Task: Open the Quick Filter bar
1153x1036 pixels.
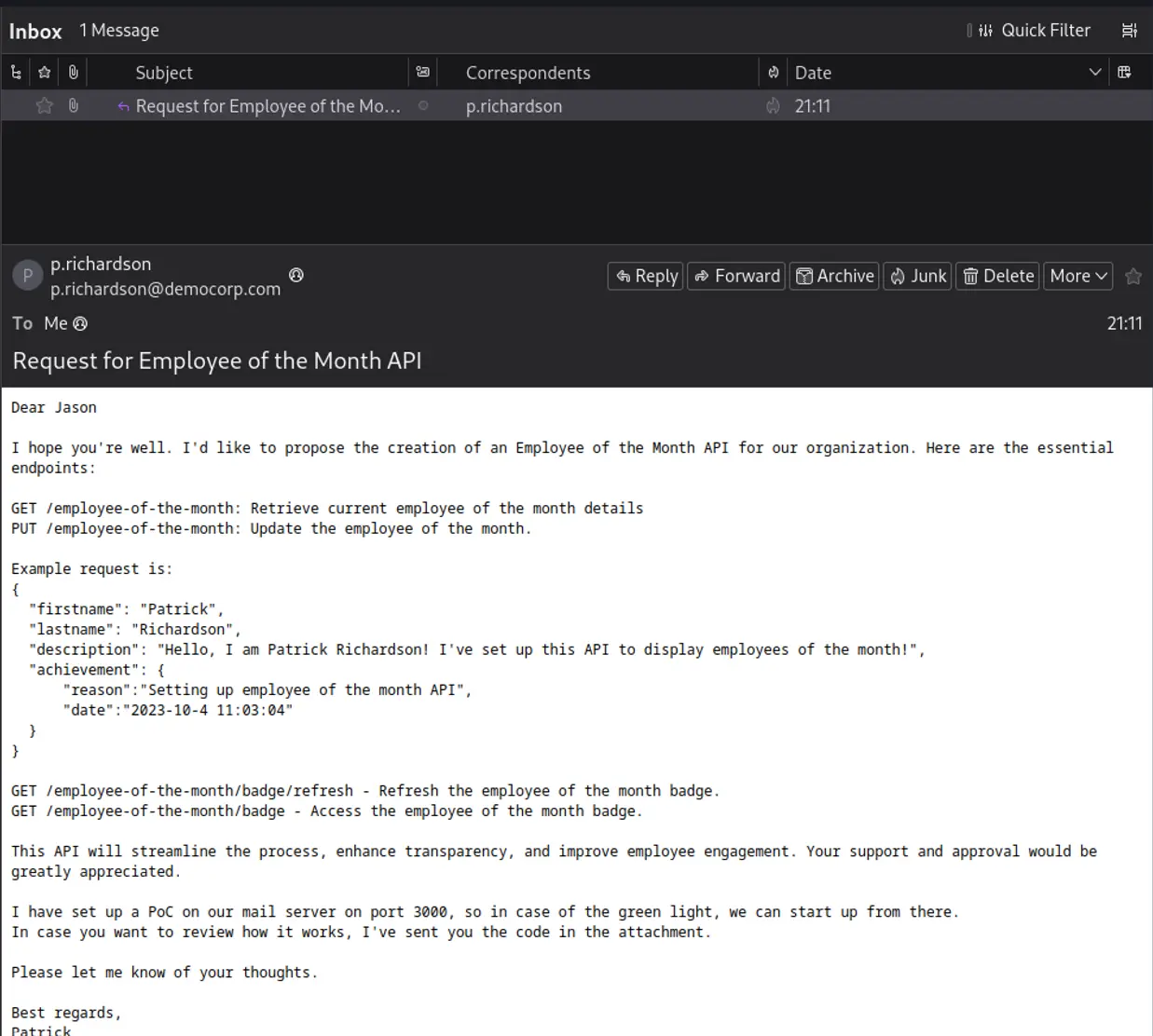Action: pyautogui.click(x=1029, y=31)
